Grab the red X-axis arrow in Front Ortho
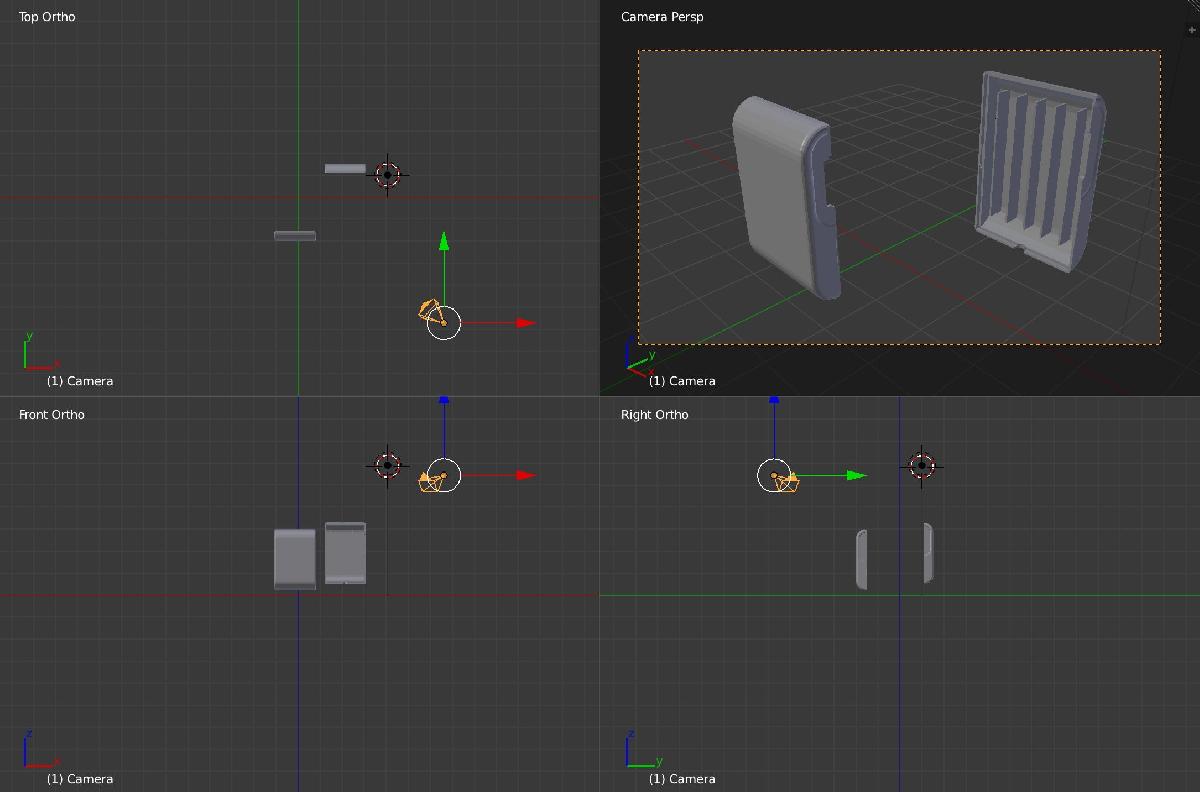 pos(526,475)
